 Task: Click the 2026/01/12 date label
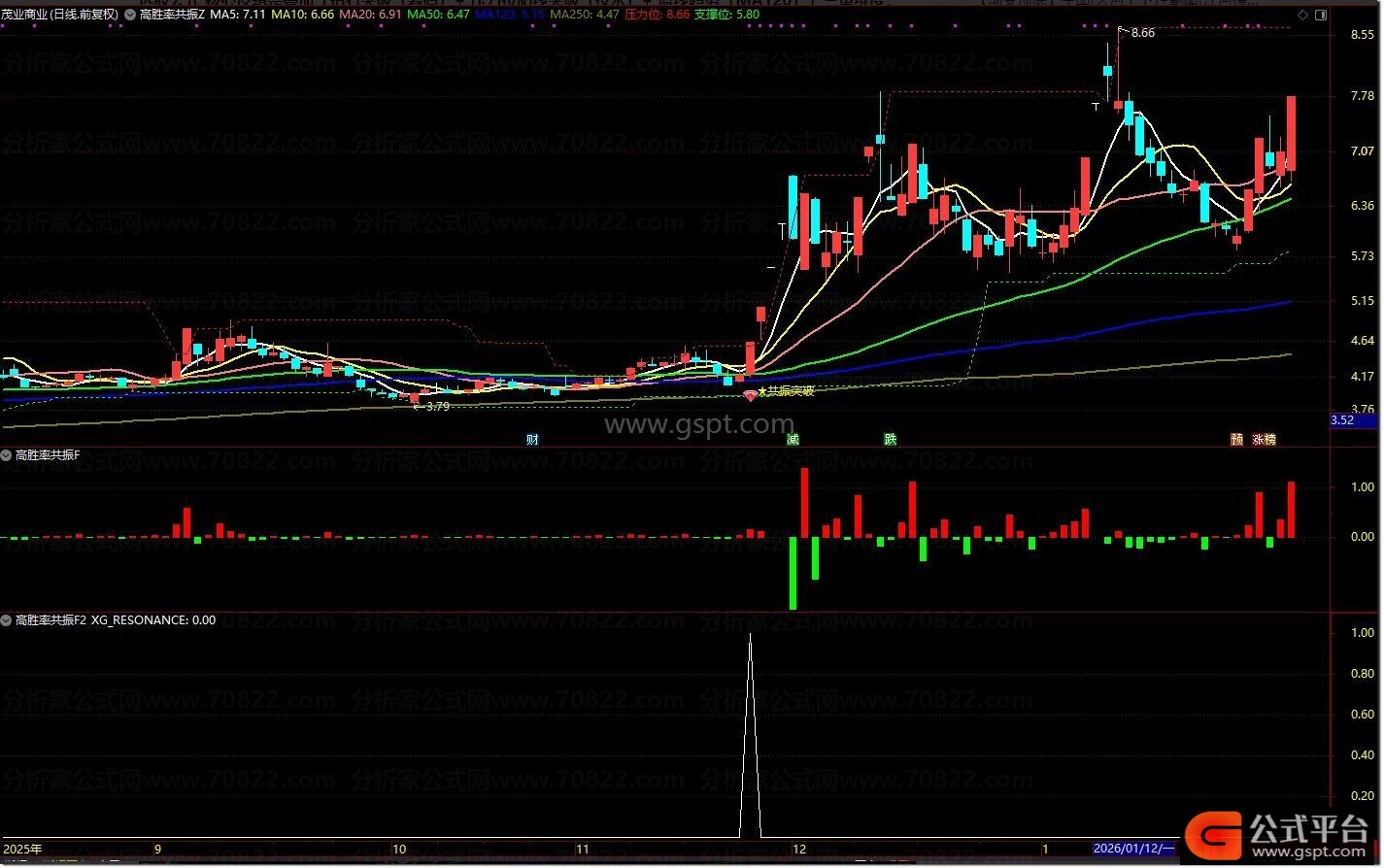pos(1133,849)
